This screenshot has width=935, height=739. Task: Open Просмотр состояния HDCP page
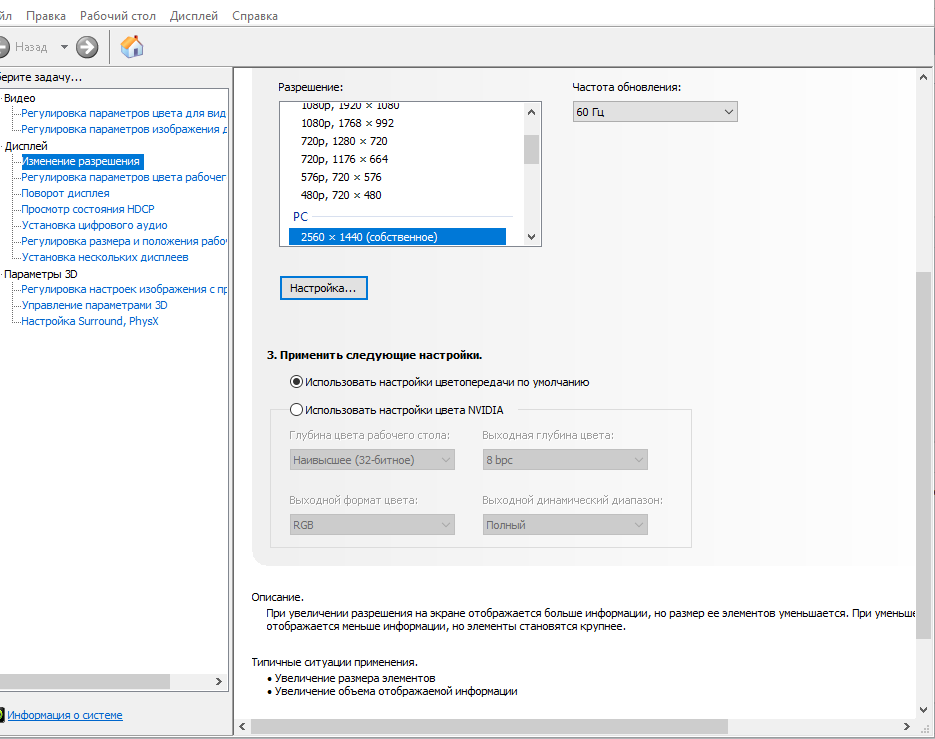click(x=88, y=209)
